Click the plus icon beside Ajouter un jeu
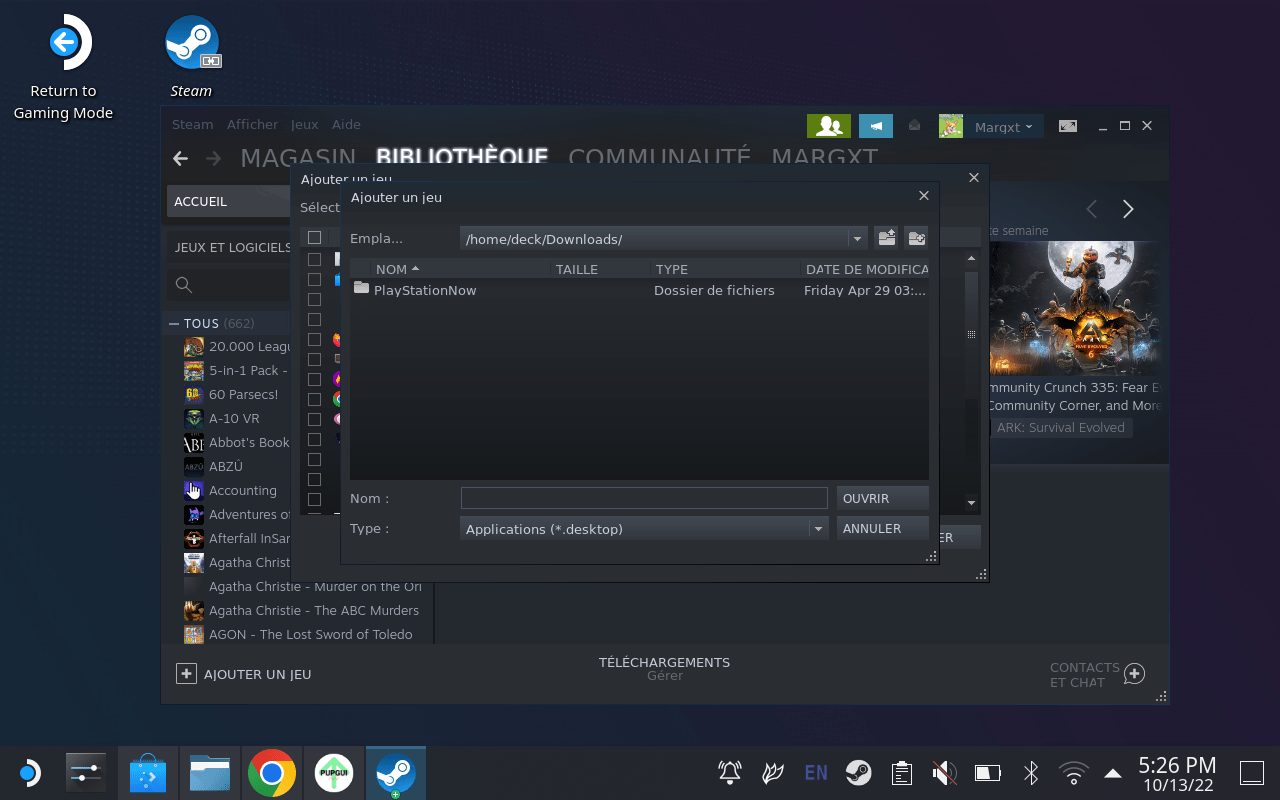This screenshot has width=1280, height=800. coord(186,674)
